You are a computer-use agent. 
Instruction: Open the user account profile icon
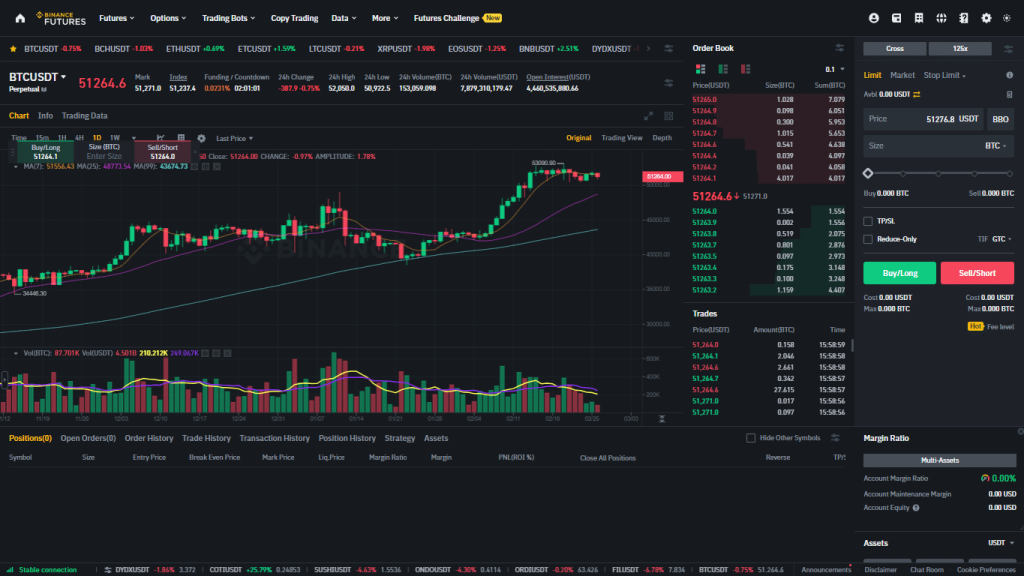(874, 18)
